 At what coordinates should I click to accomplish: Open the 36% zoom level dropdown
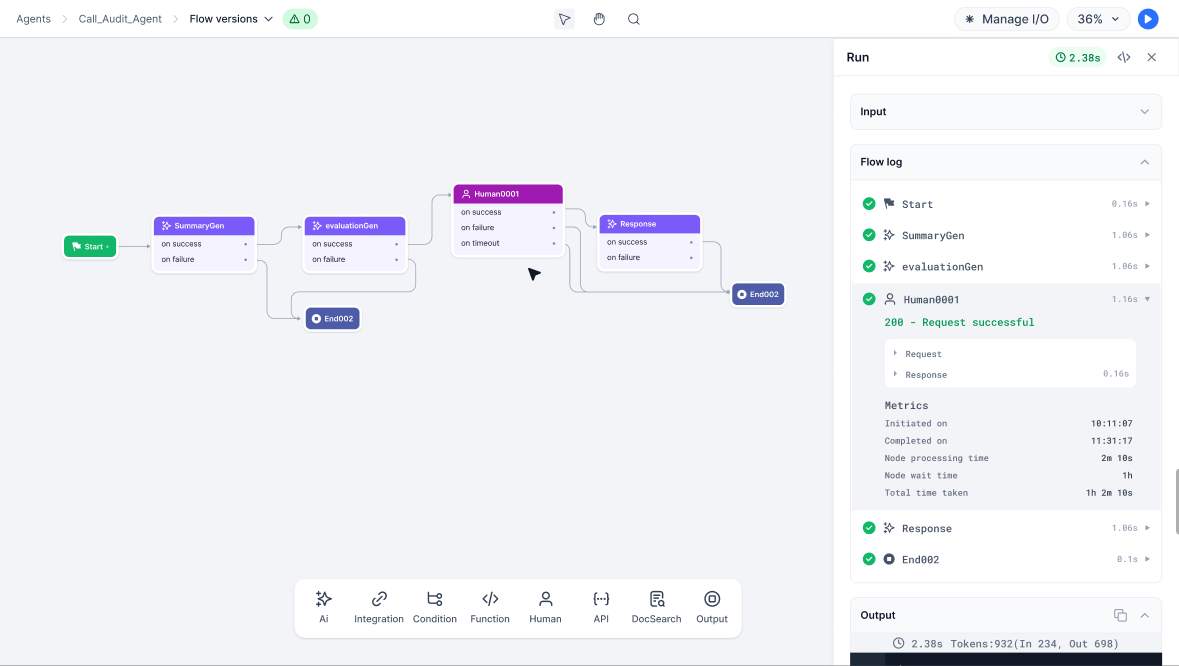[x=1099, y=19]
